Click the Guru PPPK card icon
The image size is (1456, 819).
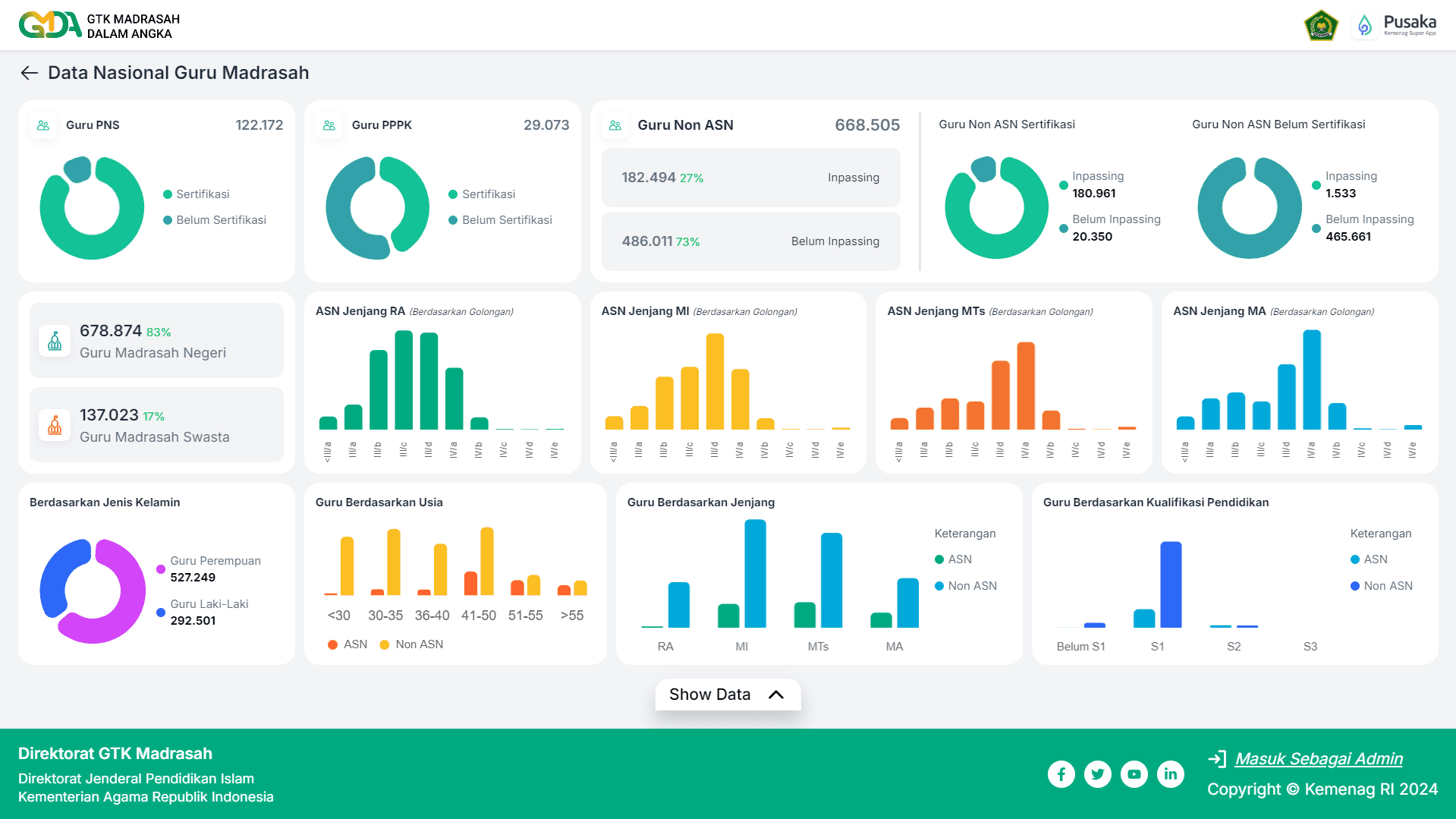(x=329, y=125)
